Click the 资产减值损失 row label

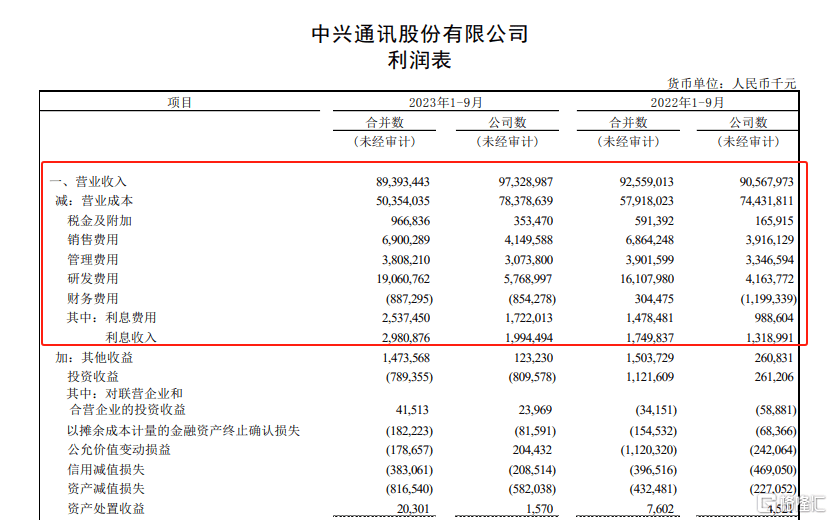tap(106, 489)
